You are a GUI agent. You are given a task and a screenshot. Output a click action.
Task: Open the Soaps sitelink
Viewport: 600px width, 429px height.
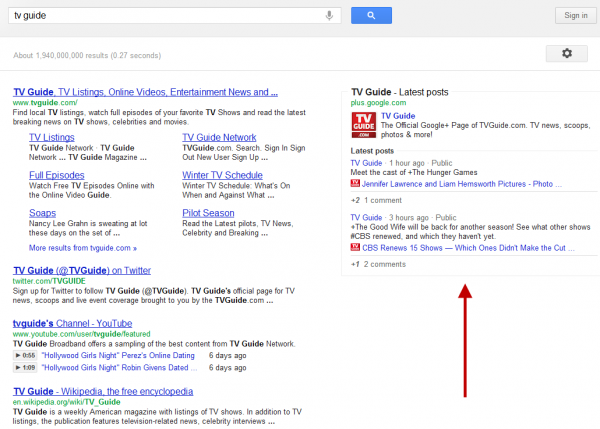[x=42, y=213]
